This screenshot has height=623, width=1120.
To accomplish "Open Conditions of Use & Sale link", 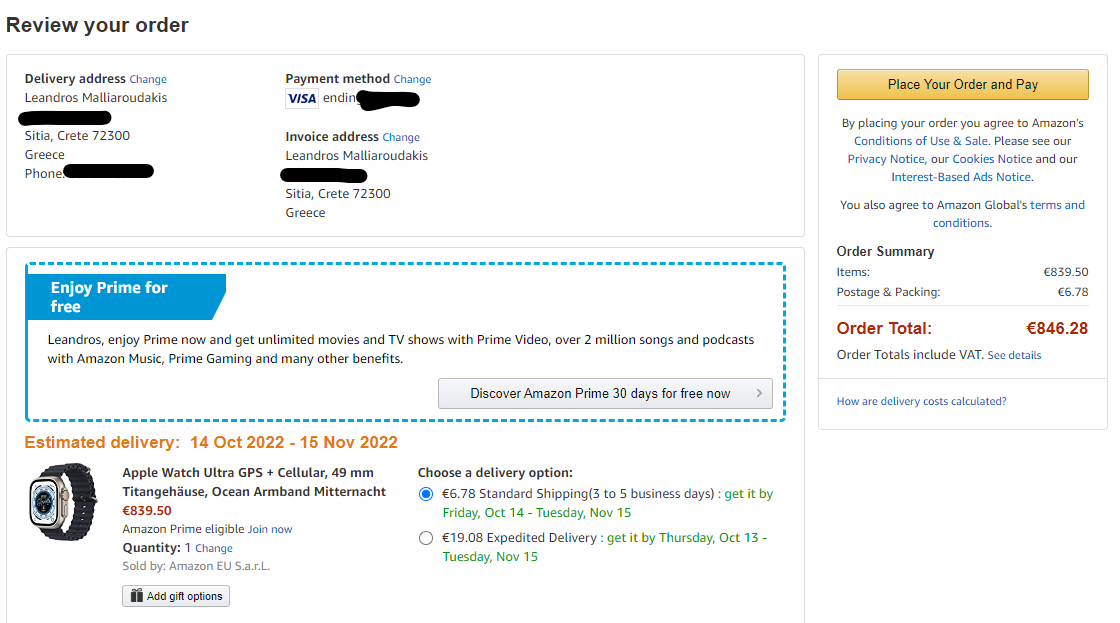I will (x=921, y=141).
